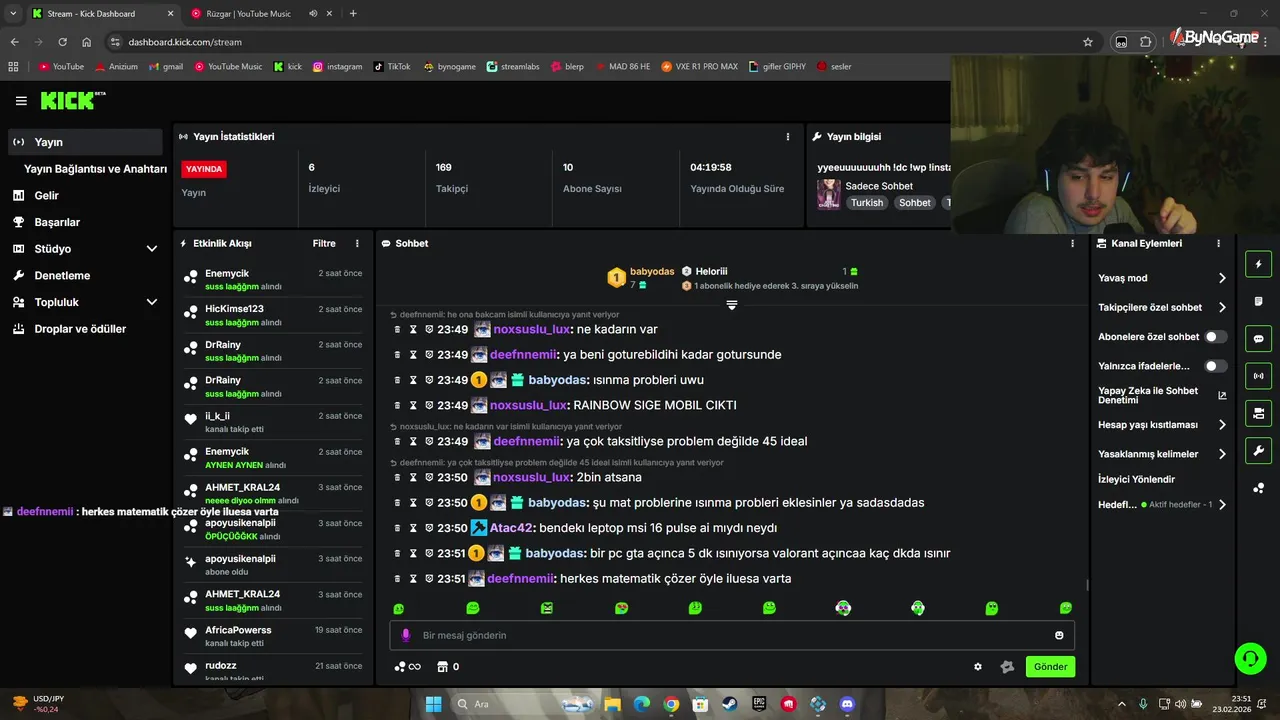The image size is (1280, 720).
Task: Open the Kick hamburger menu
Action: coord(21,101)
